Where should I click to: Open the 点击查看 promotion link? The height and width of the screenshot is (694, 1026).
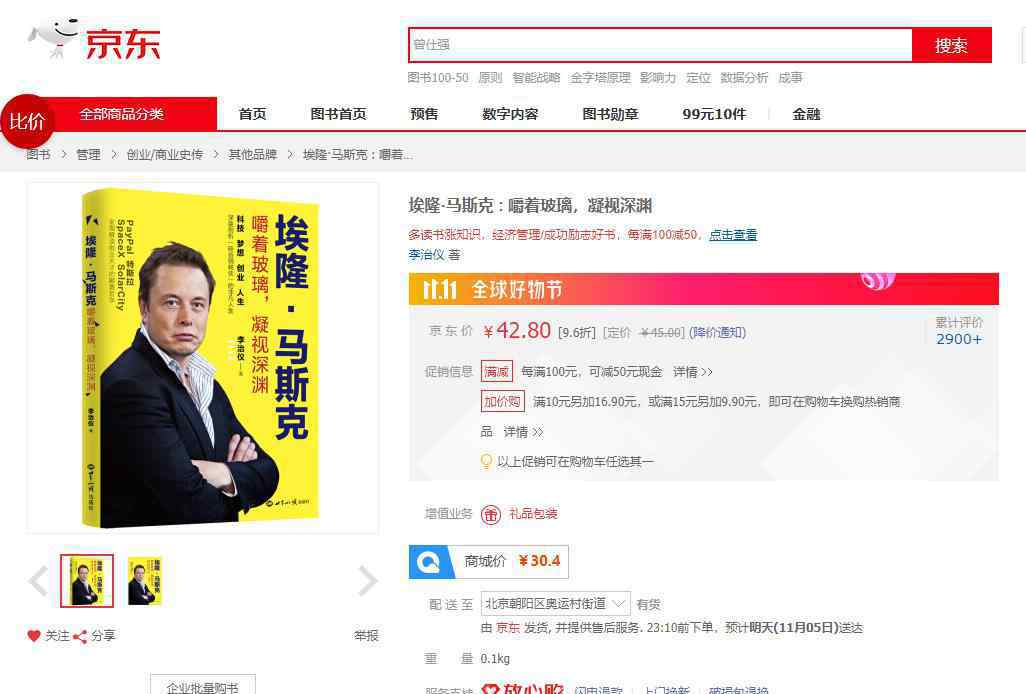[733, 234]
